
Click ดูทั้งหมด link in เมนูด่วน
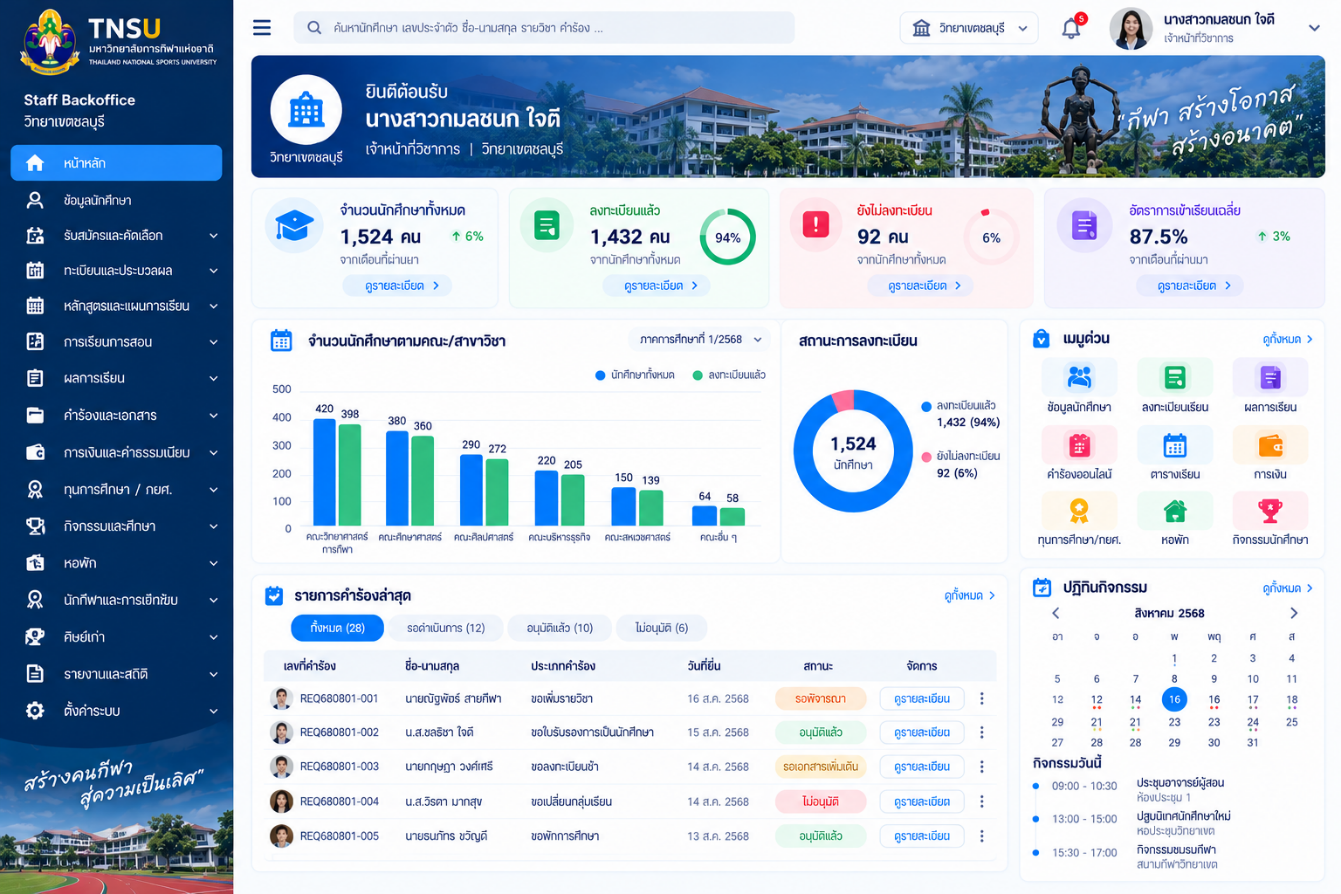[x=1287, y=340]
